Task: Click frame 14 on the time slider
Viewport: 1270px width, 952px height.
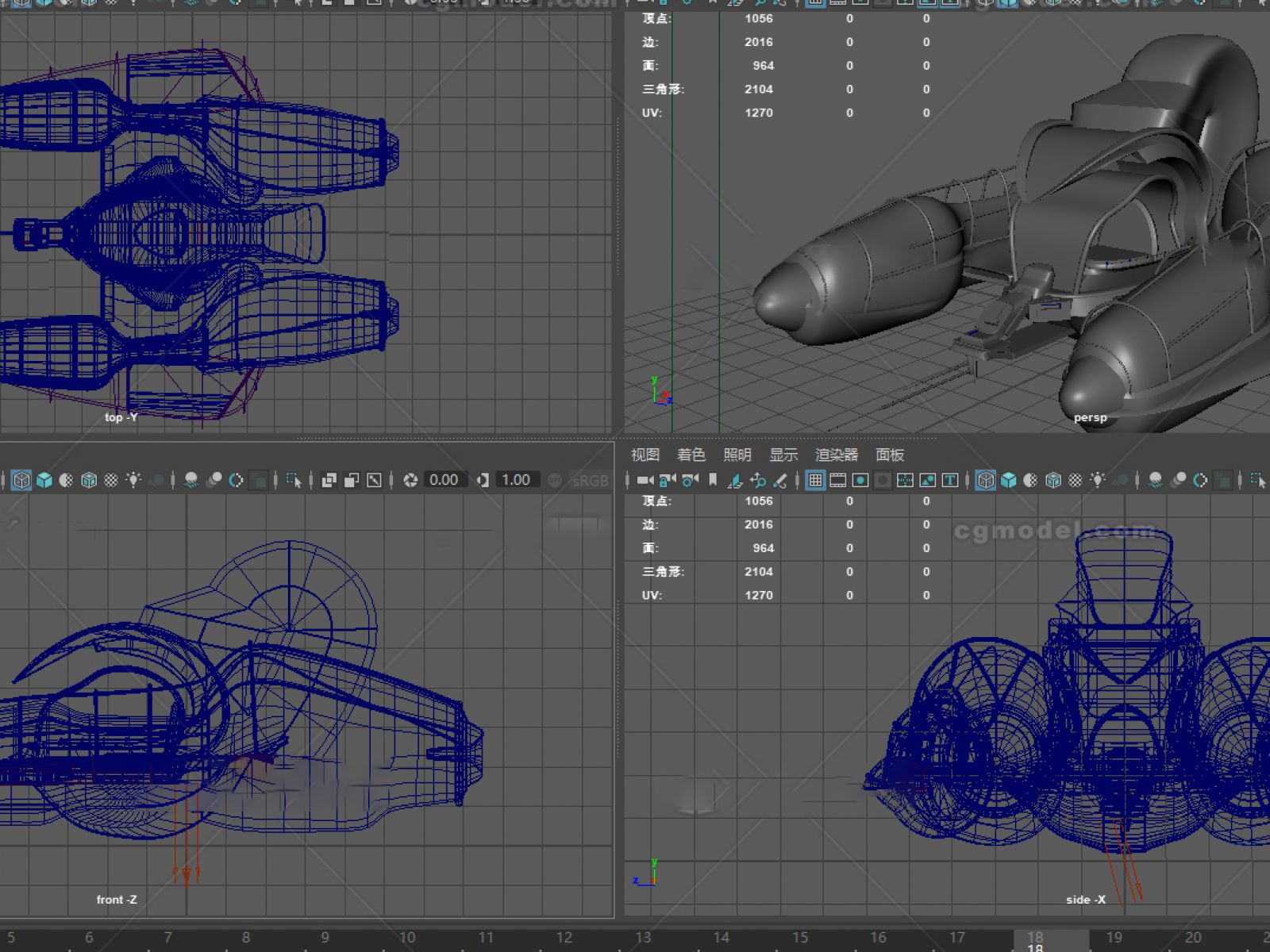Action: click(x=722, y=938)
